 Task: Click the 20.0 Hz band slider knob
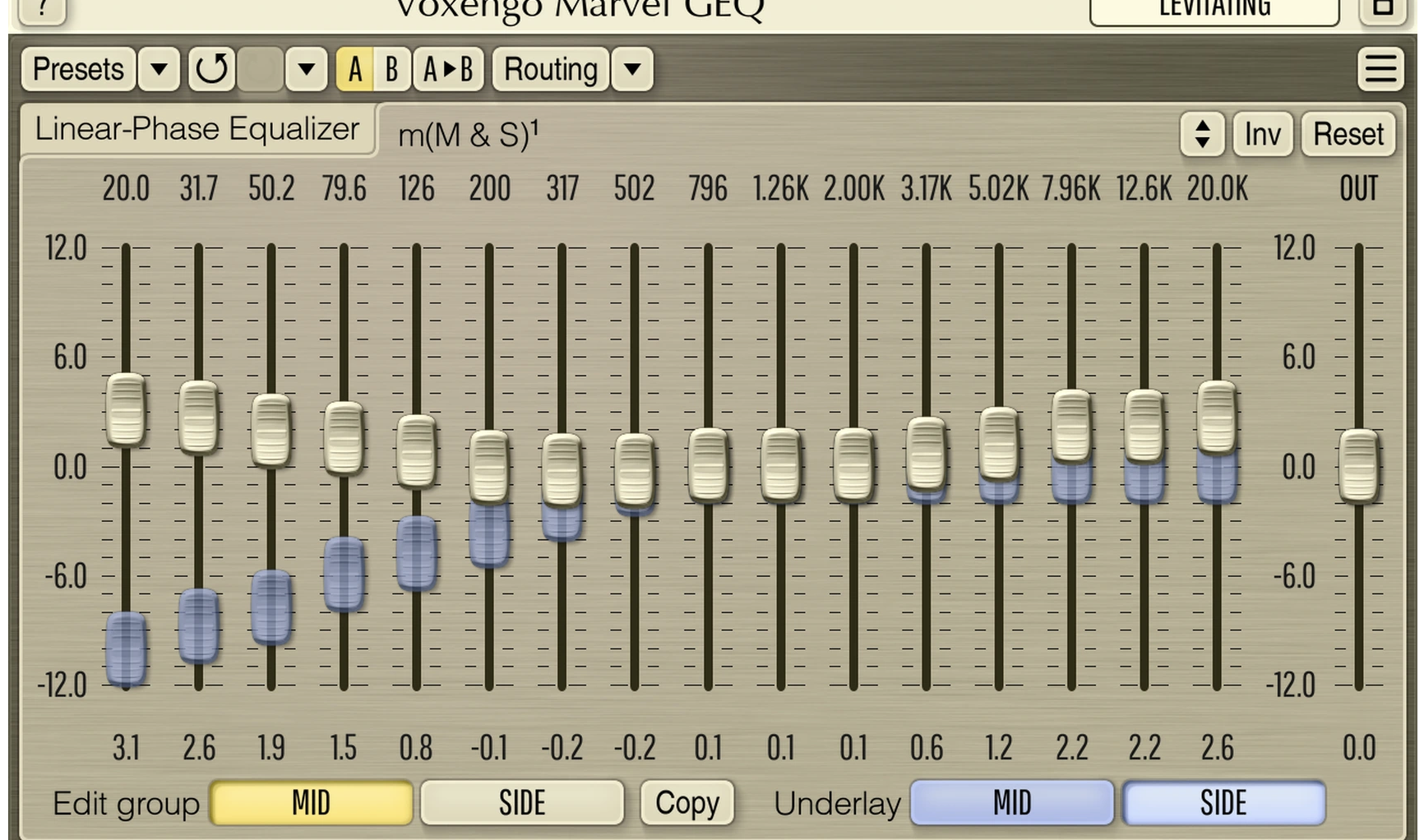pos(126,410)
